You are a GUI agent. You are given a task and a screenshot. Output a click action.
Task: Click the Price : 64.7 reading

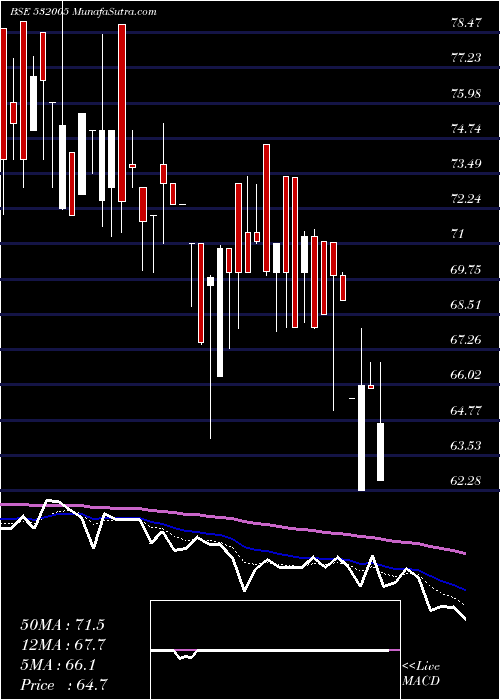[64, 685]
